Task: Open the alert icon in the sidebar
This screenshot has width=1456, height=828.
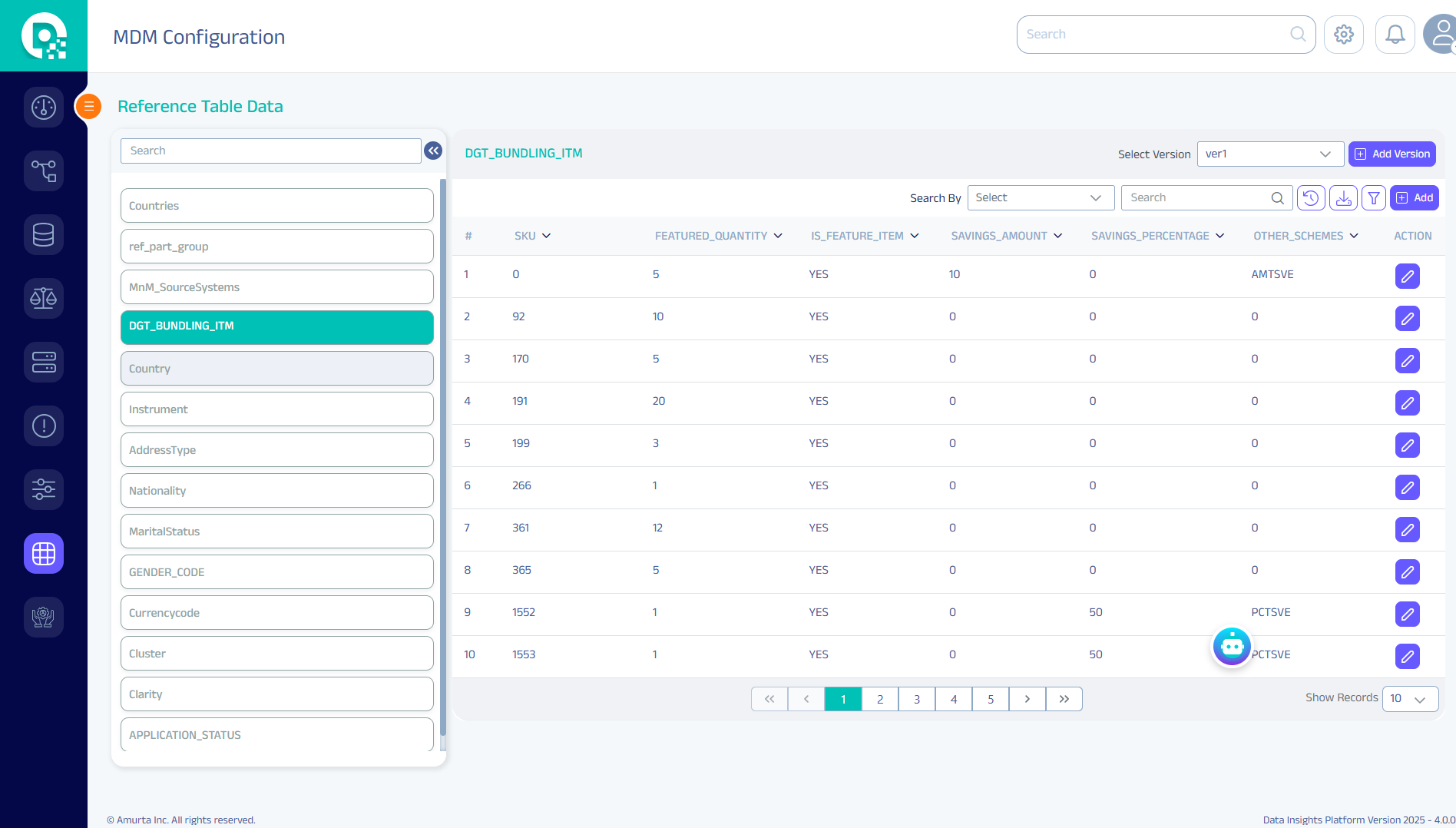Action: [x=43, y=426]
